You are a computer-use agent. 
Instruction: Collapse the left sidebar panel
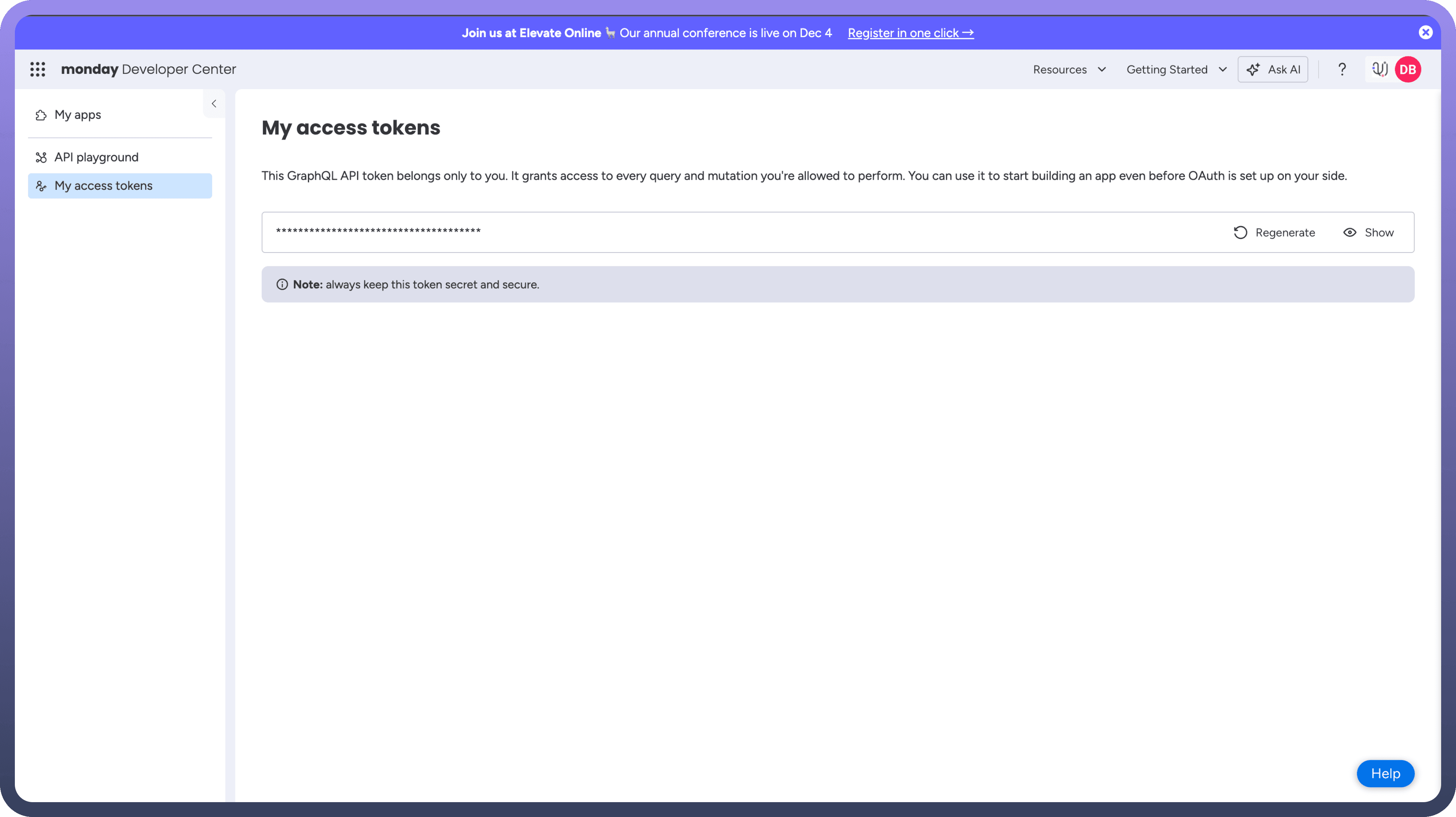[214, 103]
